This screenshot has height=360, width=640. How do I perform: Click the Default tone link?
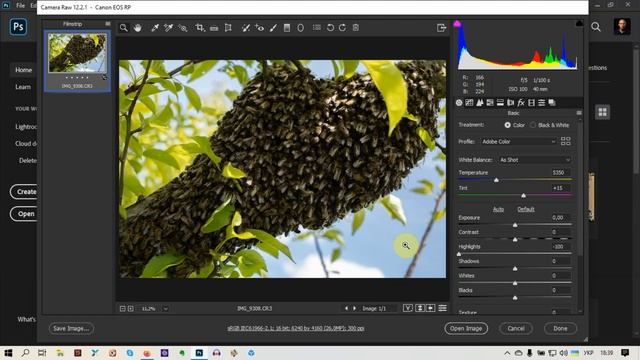(526, 209)
